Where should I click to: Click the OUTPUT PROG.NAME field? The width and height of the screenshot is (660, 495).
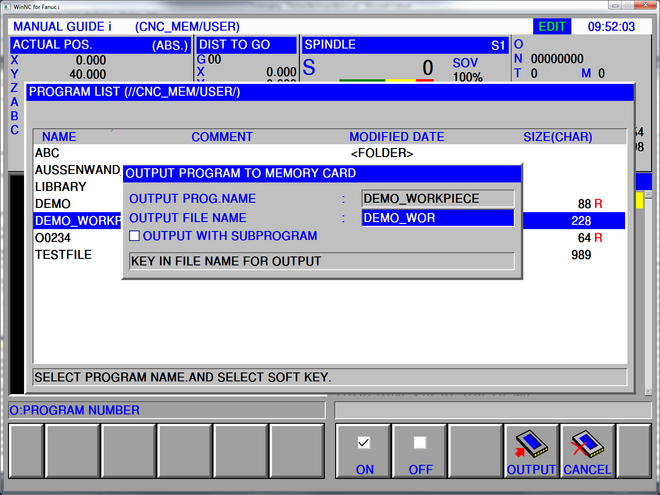tap(437, 199)
